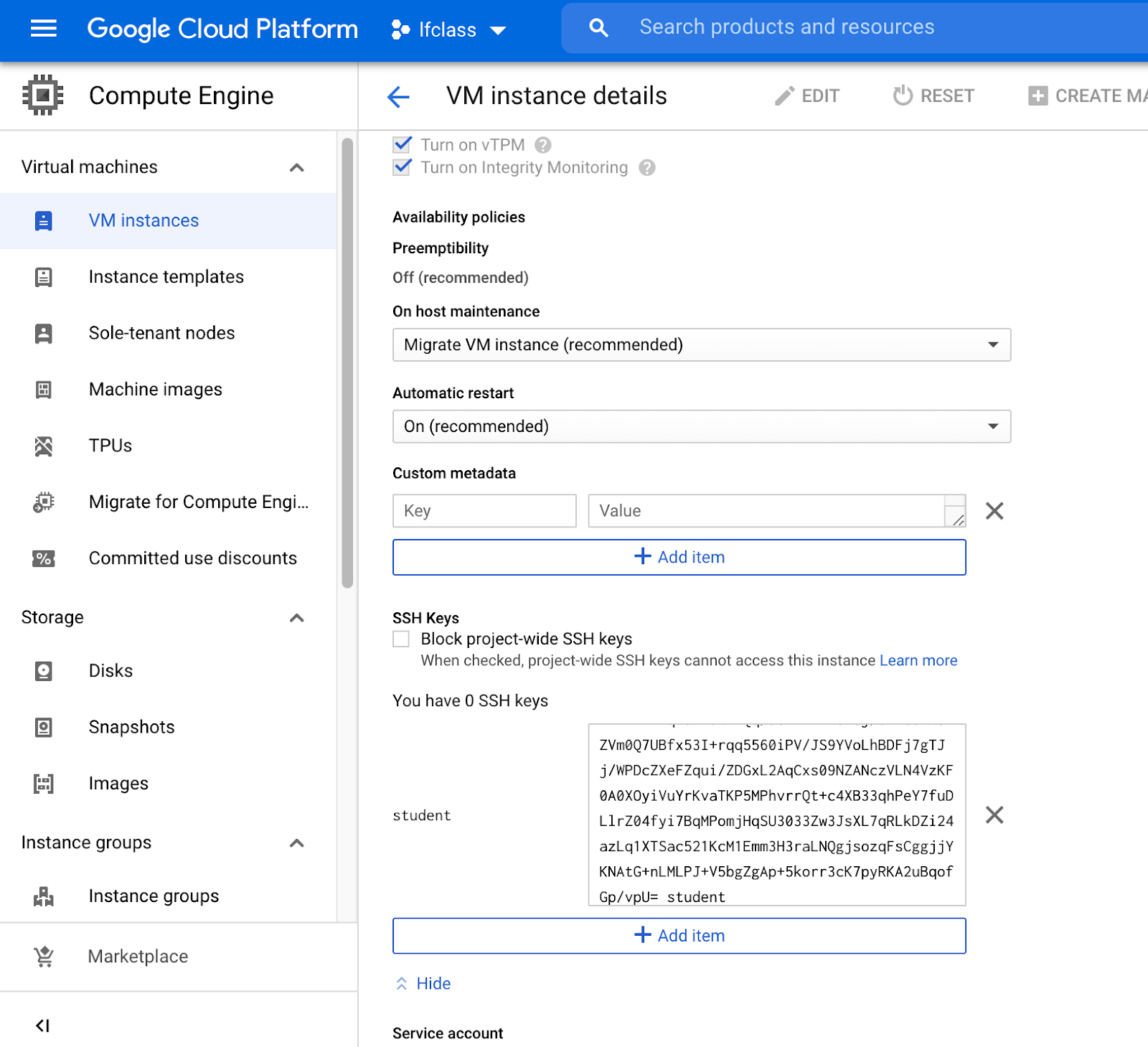Click the VM instances icon

point(44,220)
